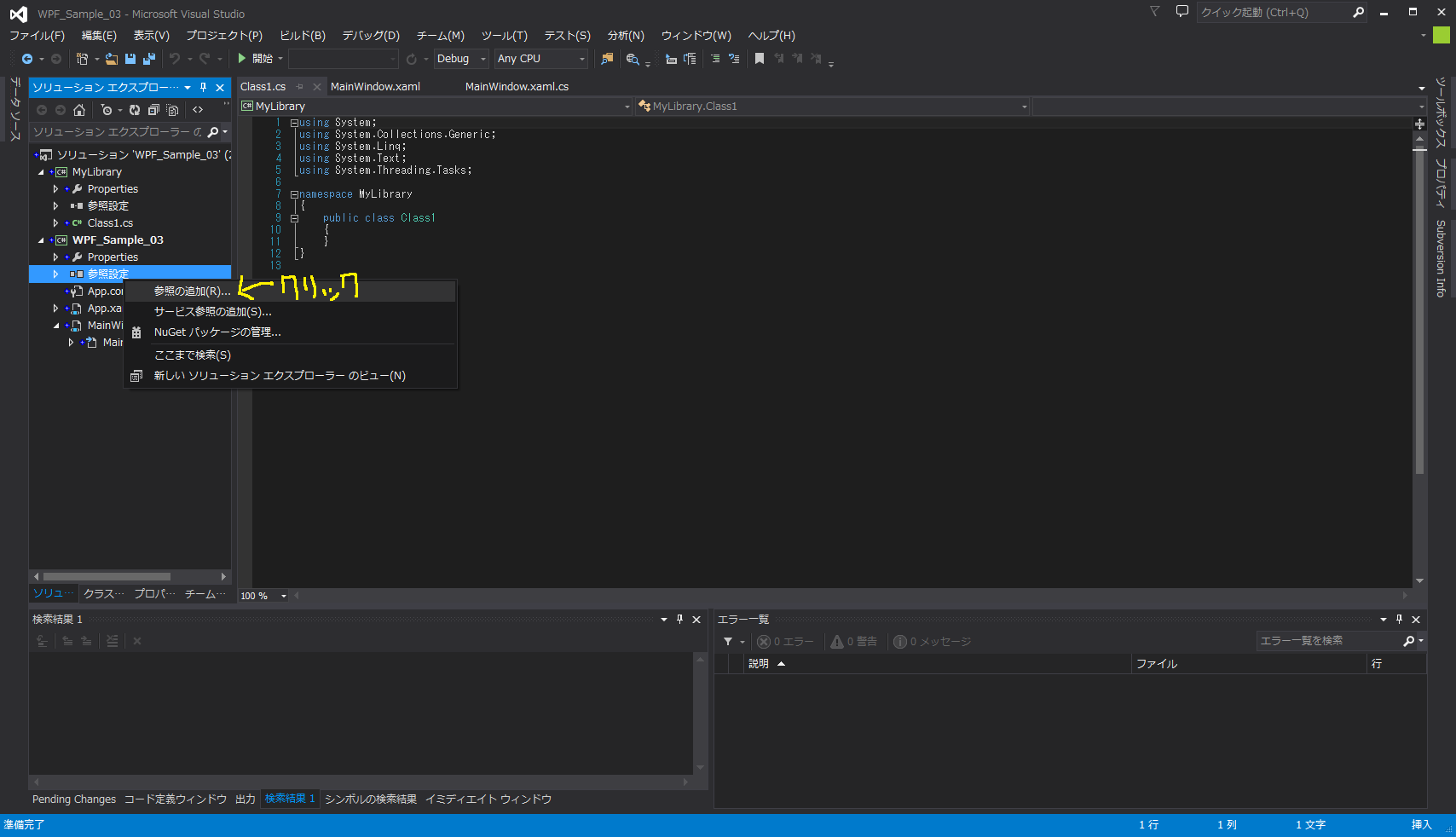Open ツールボックス side tab
1456x837 pixels.
tap(1441, 112)
